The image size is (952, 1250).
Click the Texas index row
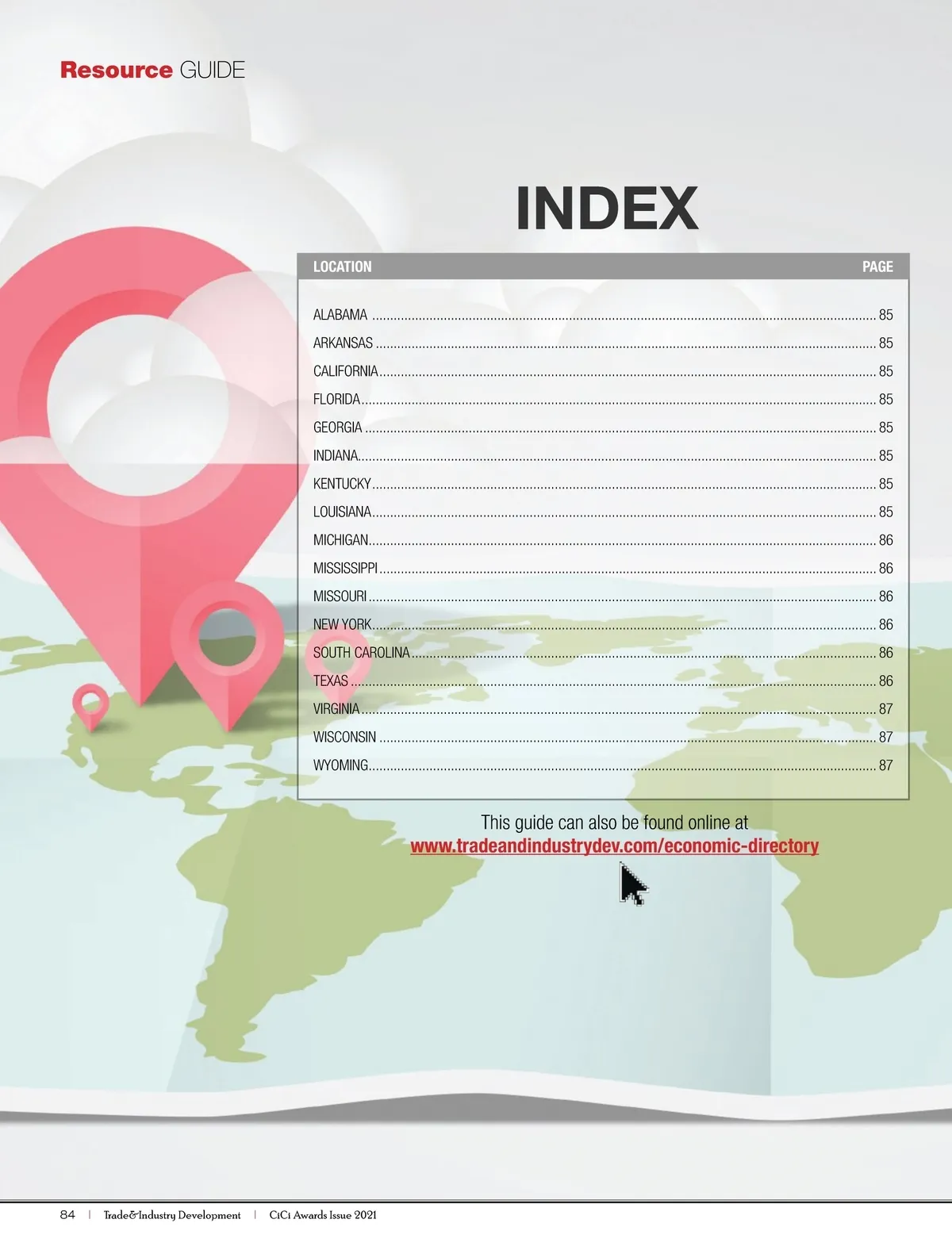[x=331, y=681]
